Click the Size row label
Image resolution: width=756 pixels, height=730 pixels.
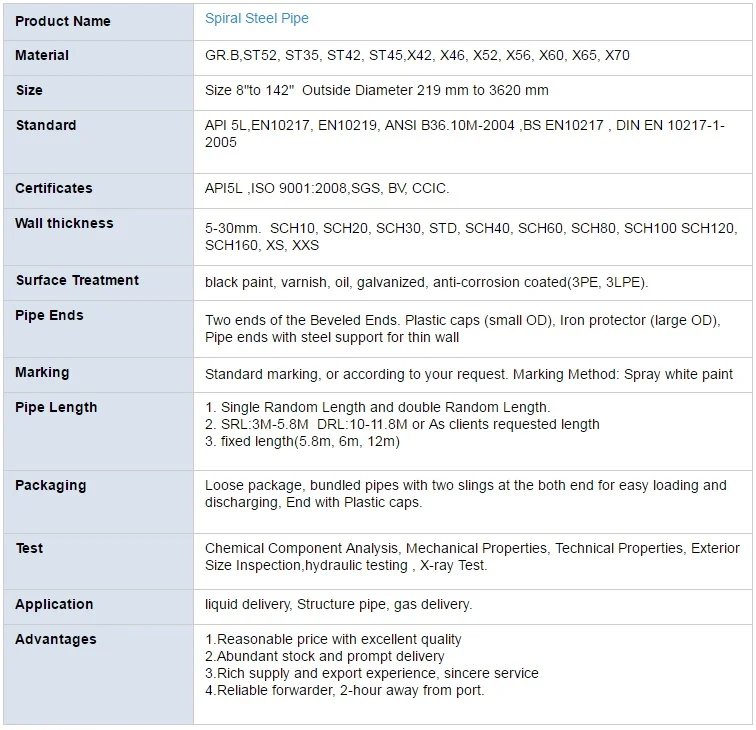click(29, 91)
